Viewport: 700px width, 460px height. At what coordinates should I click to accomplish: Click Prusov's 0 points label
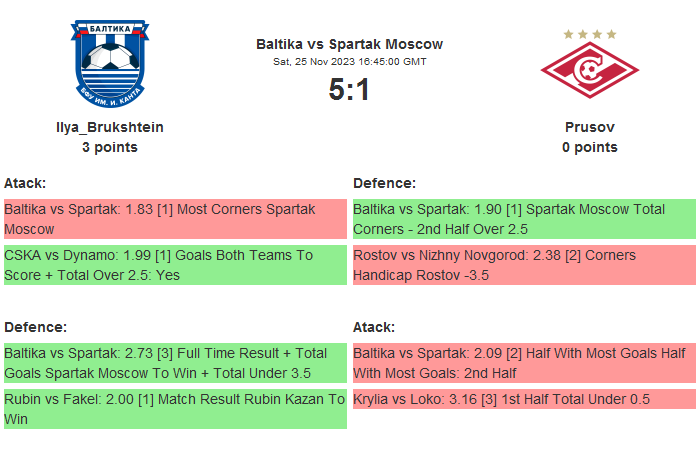pyautogui.click(x=589, y=147)
